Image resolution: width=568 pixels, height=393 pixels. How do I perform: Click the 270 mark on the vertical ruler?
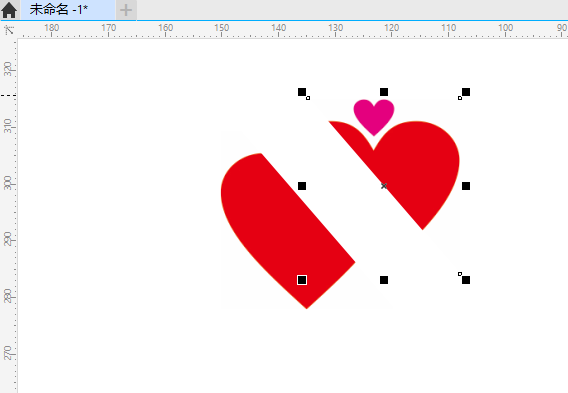(8, 353)
